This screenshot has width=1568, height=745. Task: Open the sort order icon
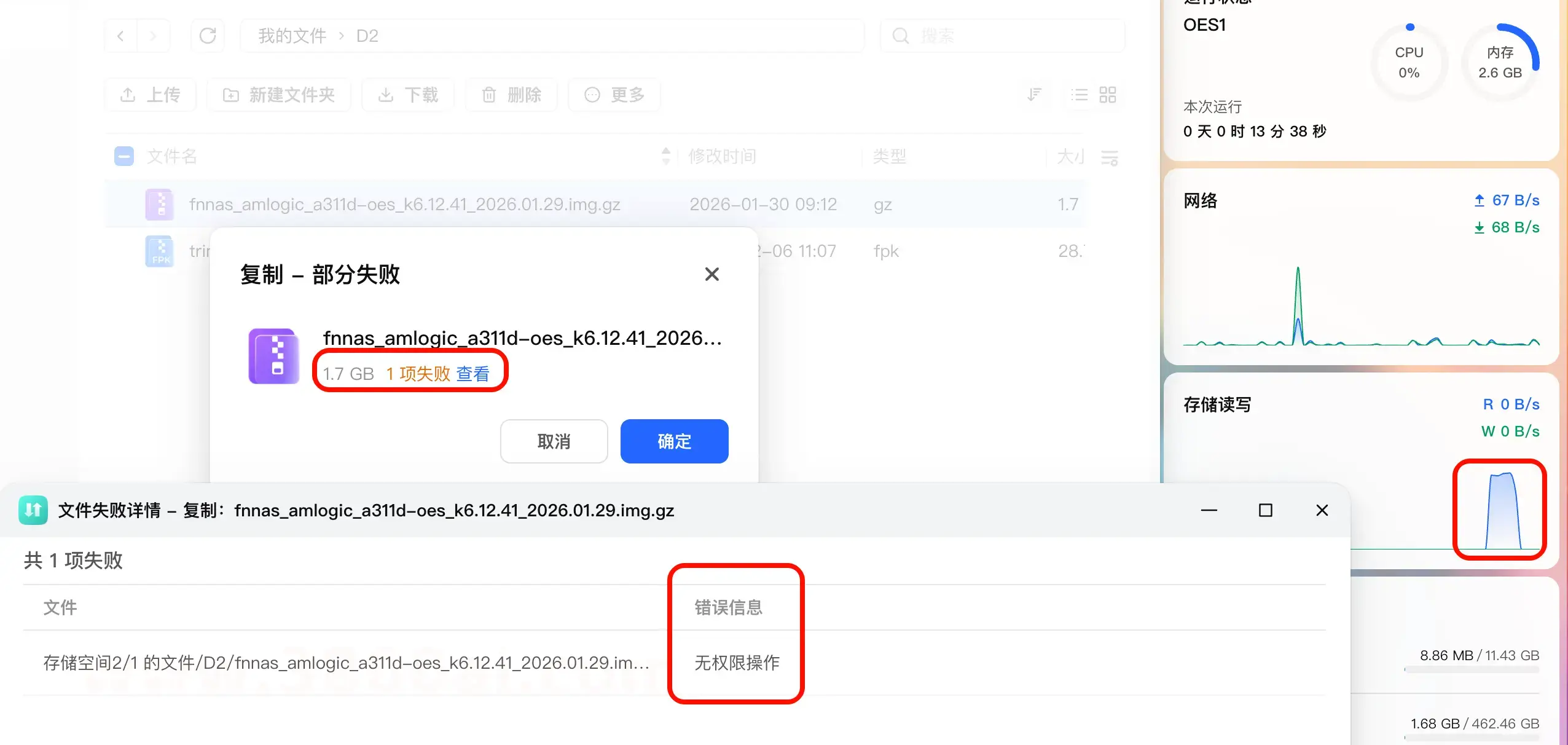(x=1035, y=95)
